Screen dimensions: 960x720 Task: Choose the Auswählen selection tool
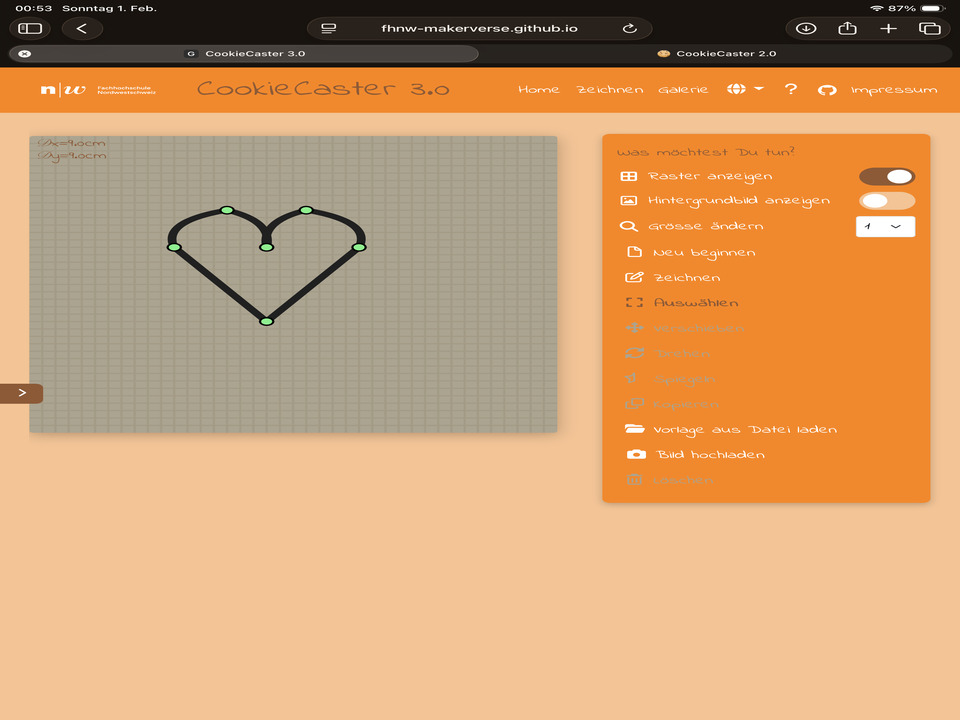coord(682,302)
